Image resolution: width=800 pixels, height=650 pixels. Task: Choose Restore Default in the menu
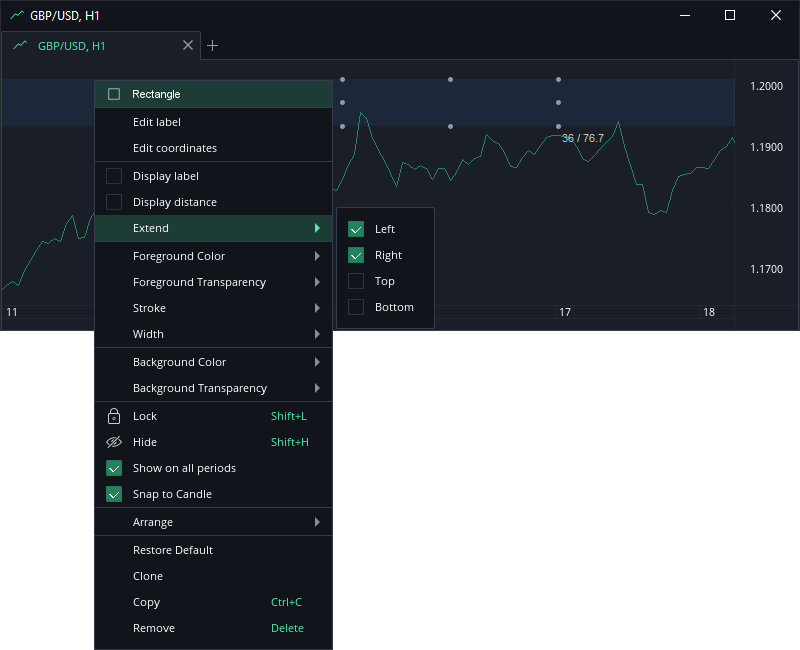(213, 550)
